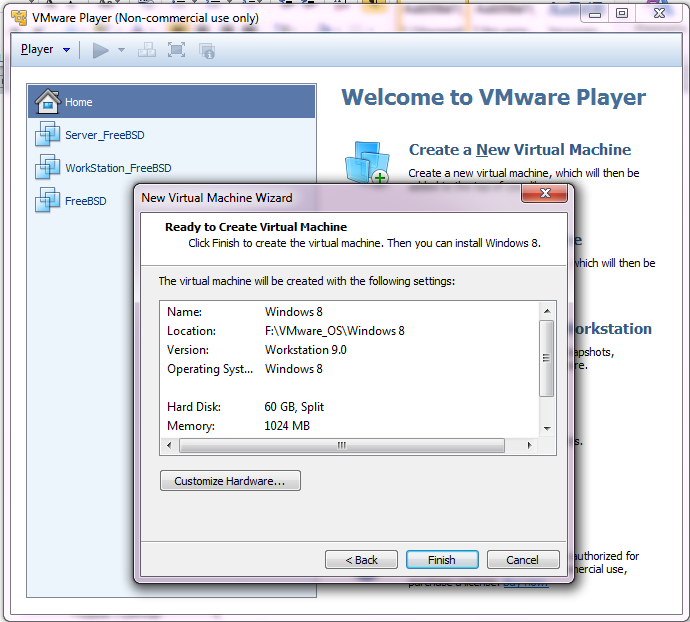Click the Server_FreeBSD VM icon
This screenshot has width=690, height=622.
(47, 134)
